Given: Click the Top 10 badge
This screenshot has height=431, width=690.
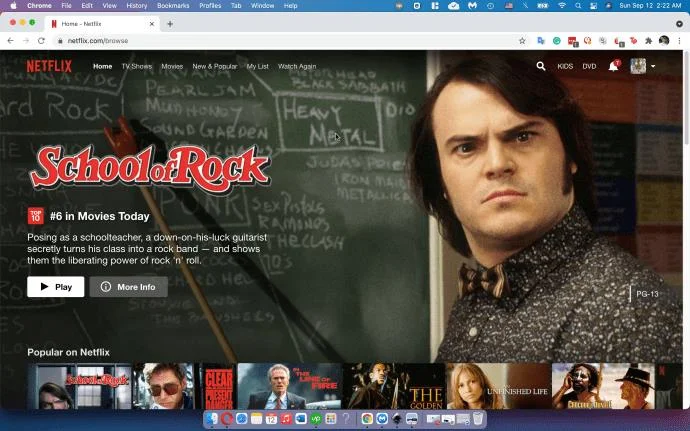Looking at the screenshot, I should click(x=35, y=216).
